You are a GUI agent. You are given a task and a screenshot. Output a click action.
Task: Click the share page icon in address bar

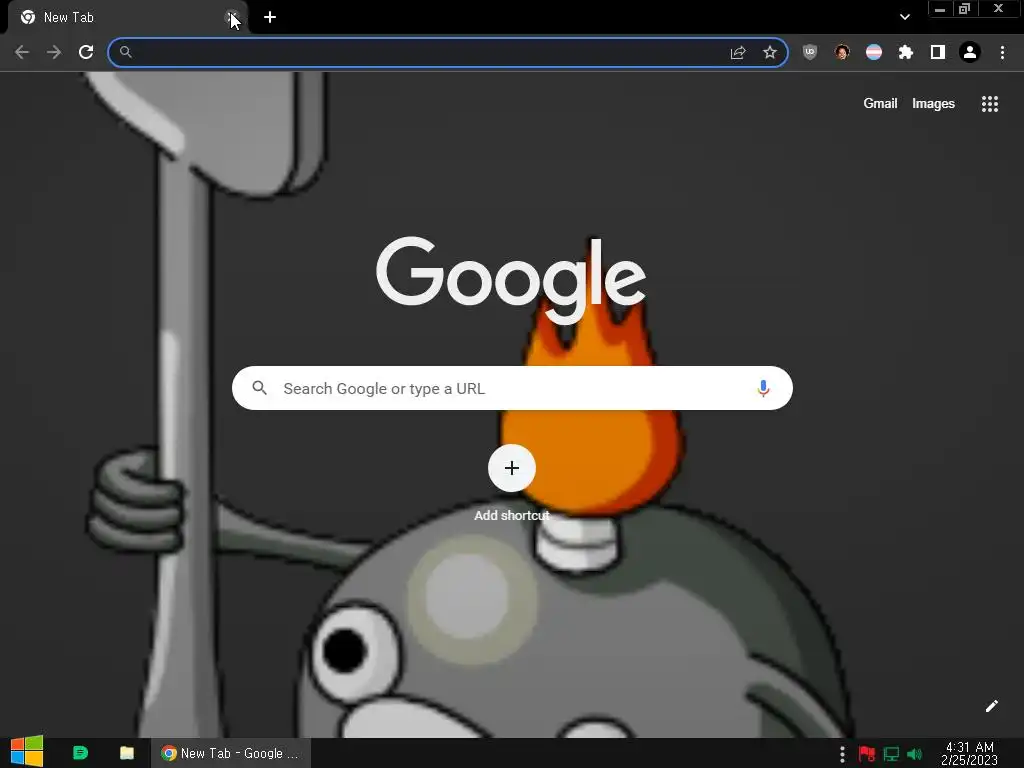click(x=738, y=52)
